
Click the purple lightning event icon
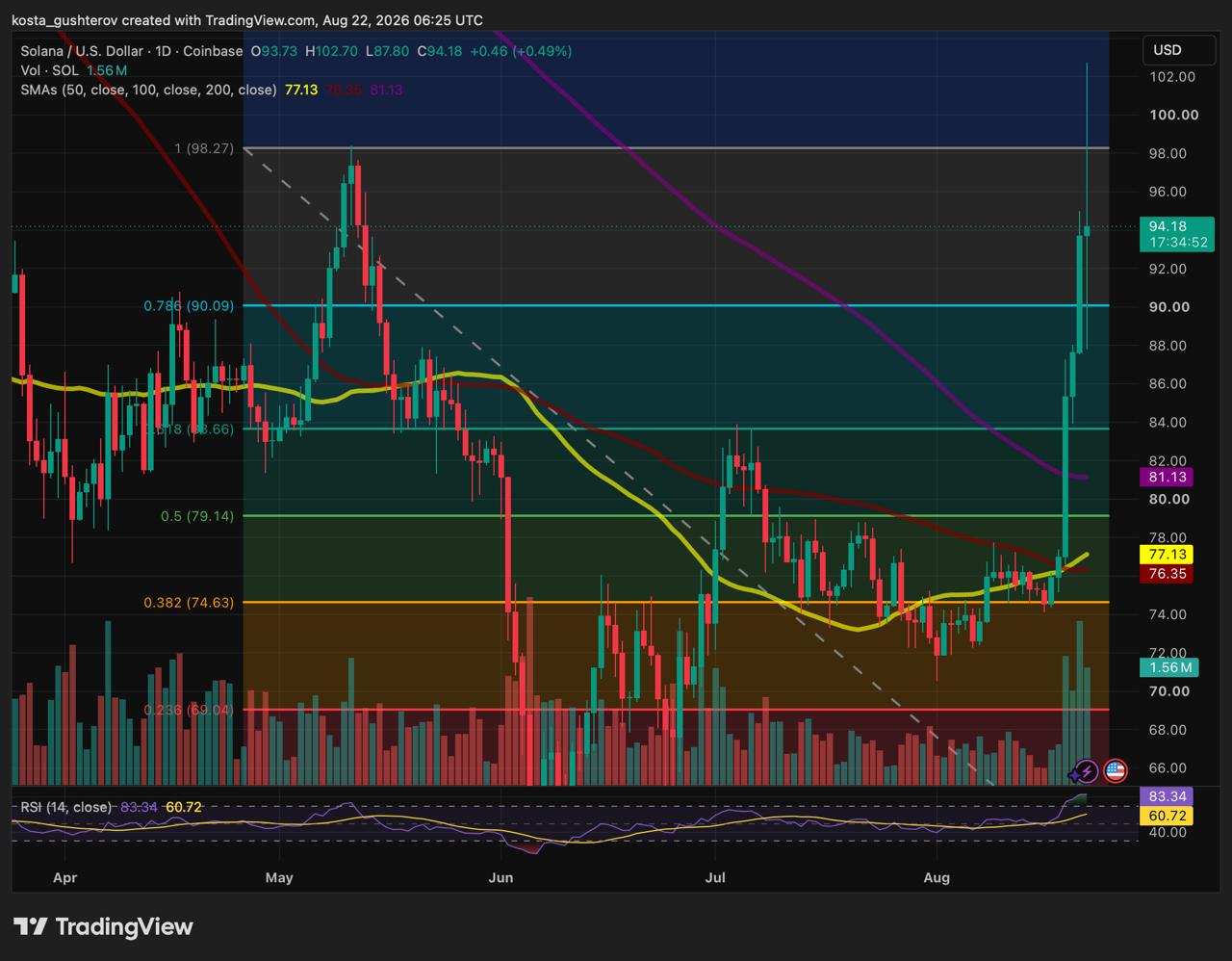[1085, 770]
